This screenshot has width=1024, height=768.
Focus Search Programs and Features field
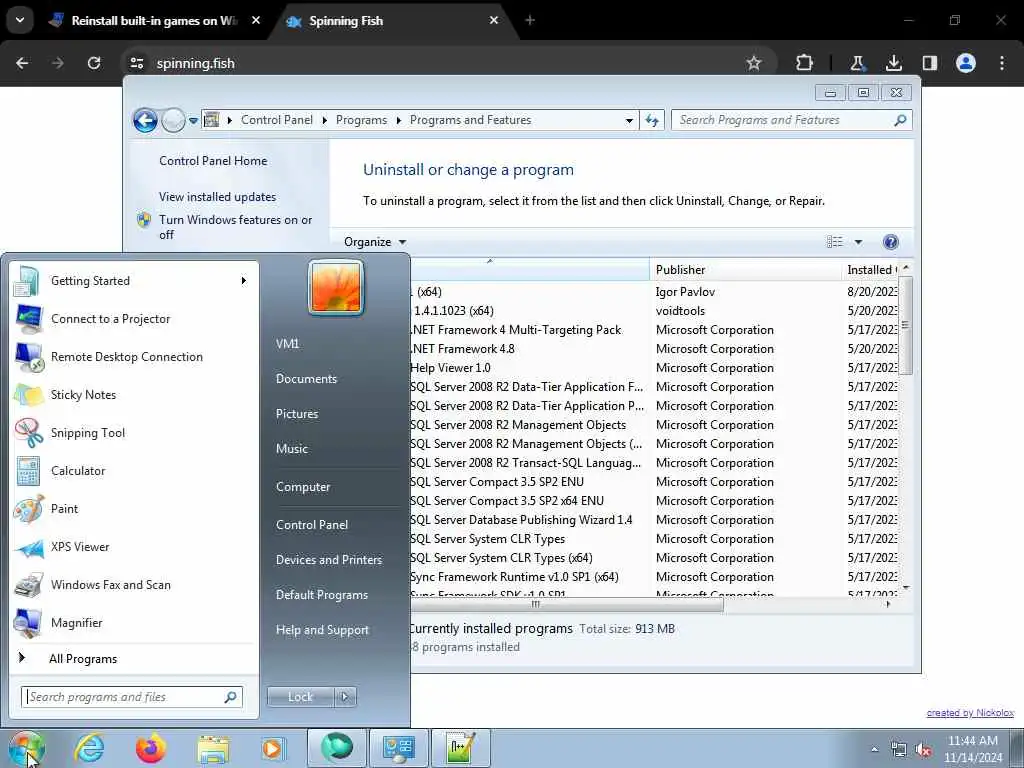click(x=791, y=120)
